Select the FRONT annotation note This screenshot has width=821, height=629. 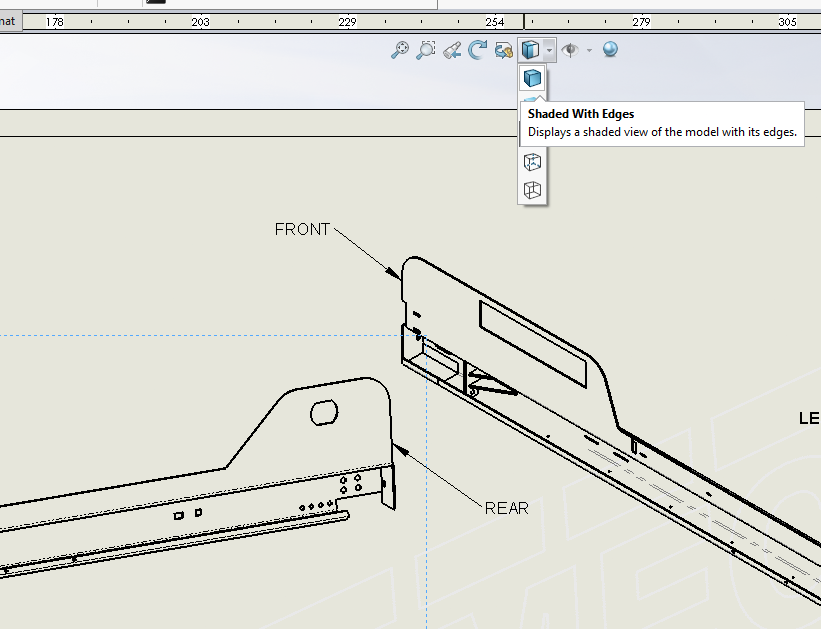302,230
